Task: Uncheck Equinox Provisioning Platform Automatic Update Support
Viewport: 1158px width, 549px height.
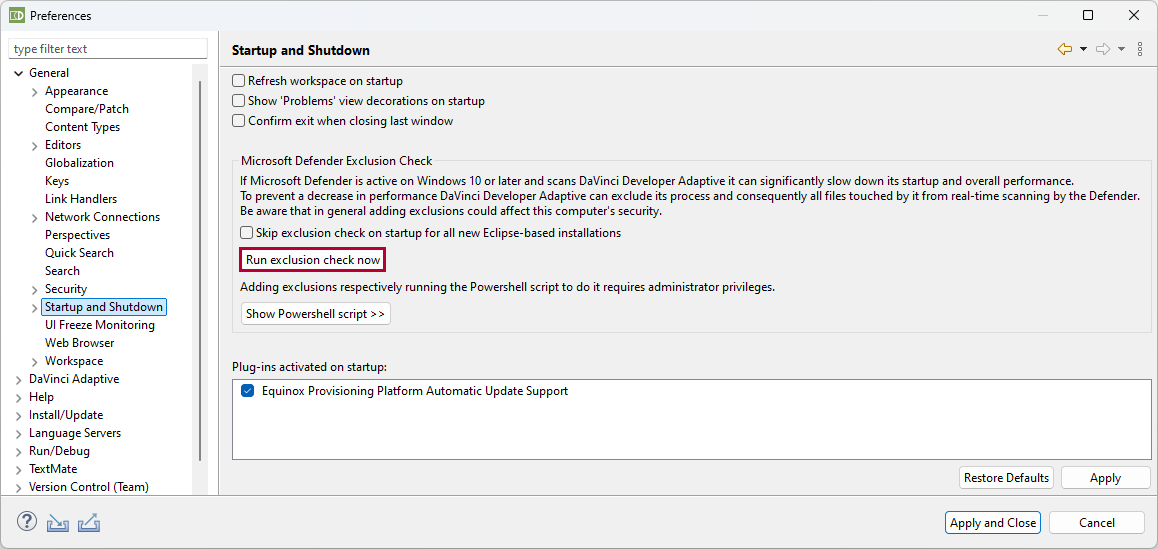Action: (247, 391)
